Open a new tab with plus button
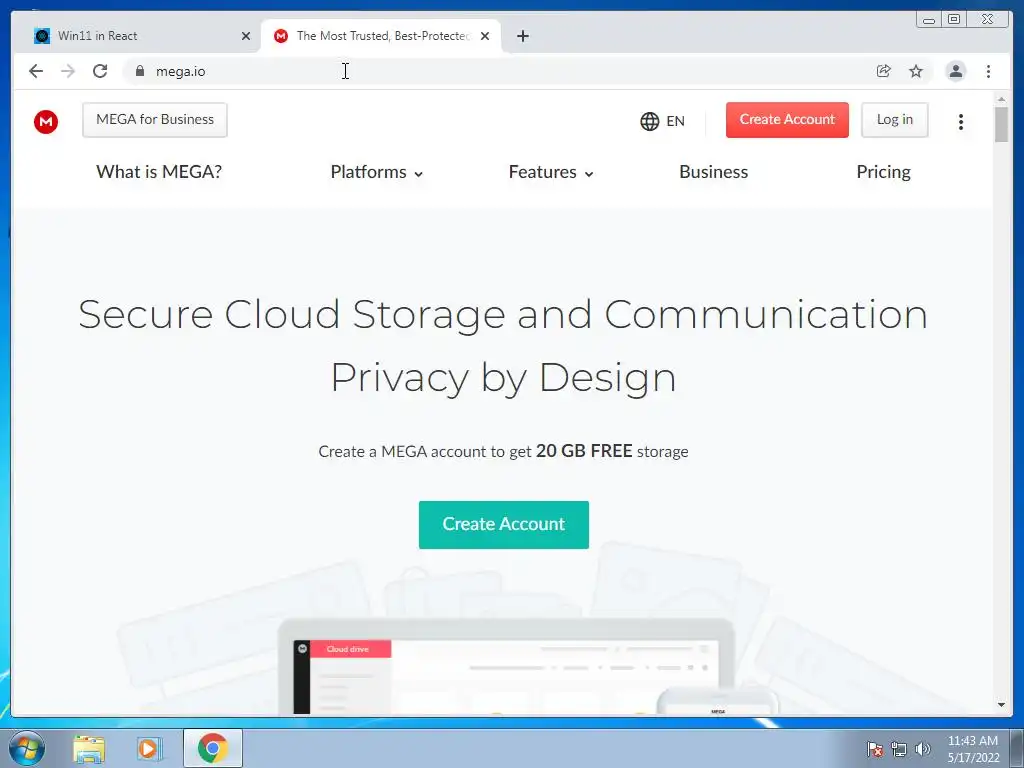 tap(522, 36)
